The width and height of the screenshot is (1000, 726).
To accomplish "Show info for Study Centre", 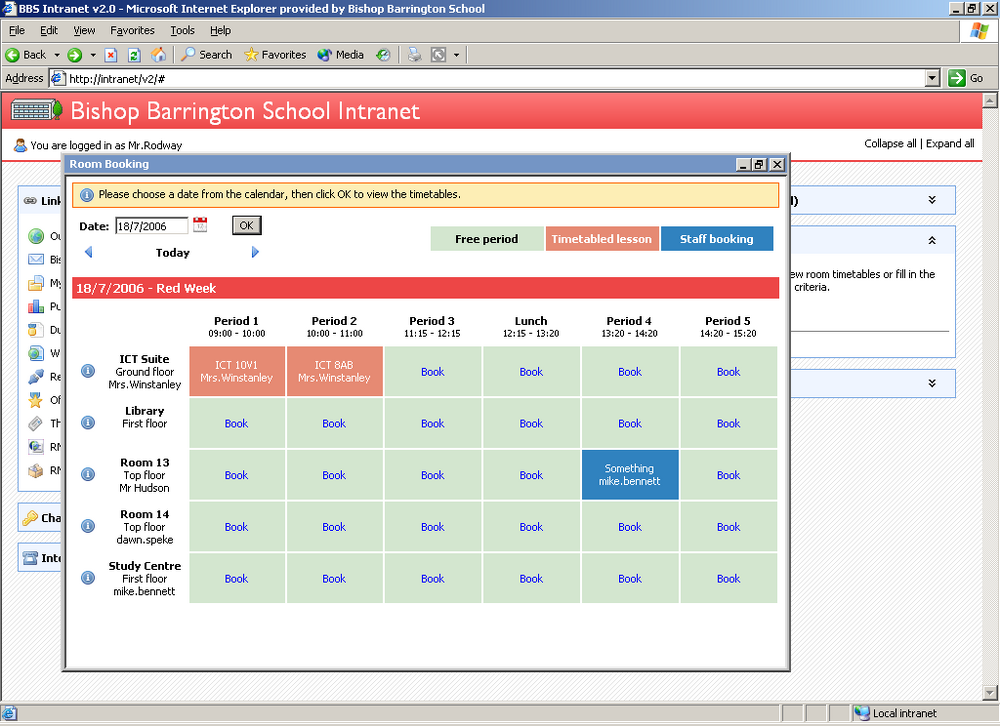I will [x=88, y=578].
